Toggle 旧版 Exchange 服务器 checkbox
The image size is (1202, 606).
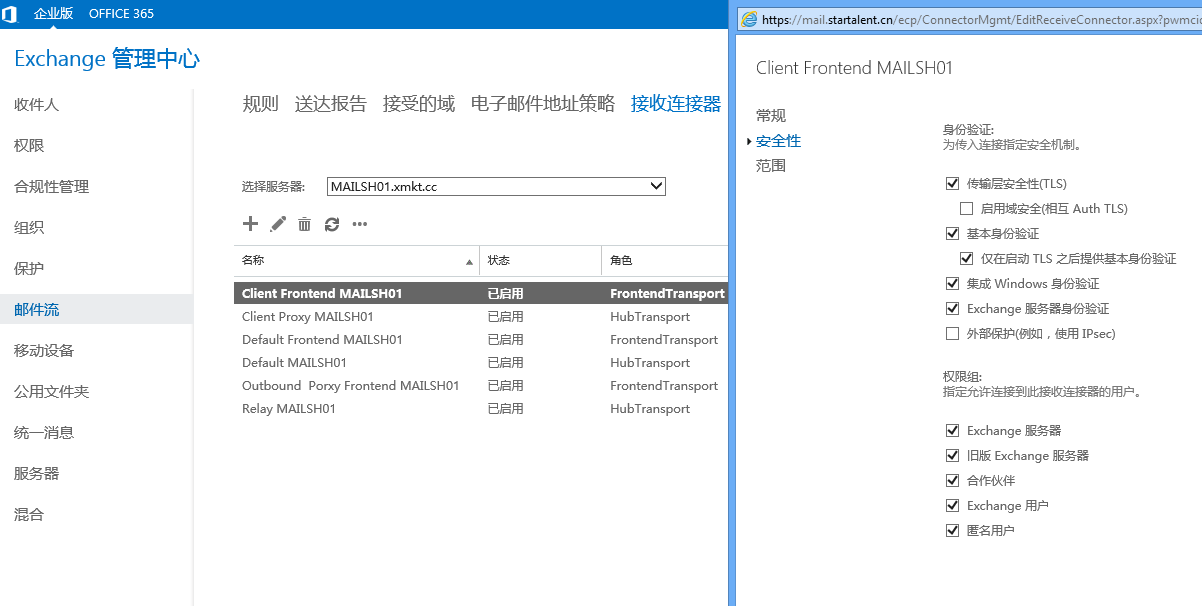952,456
